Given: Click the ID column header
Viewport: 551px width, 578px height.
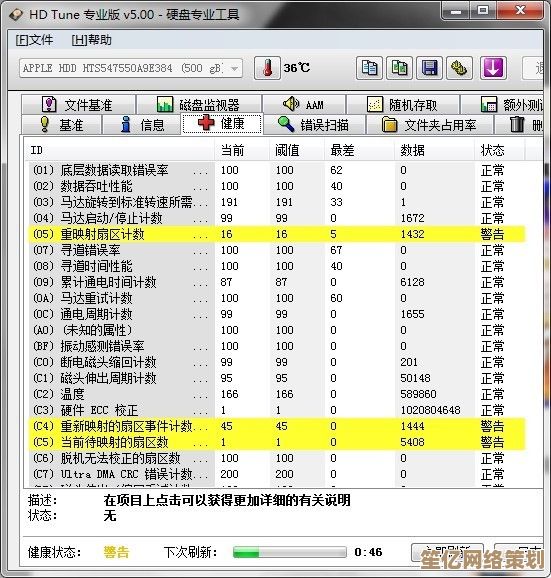Looking at the screenshot, I should coord(120,150).
